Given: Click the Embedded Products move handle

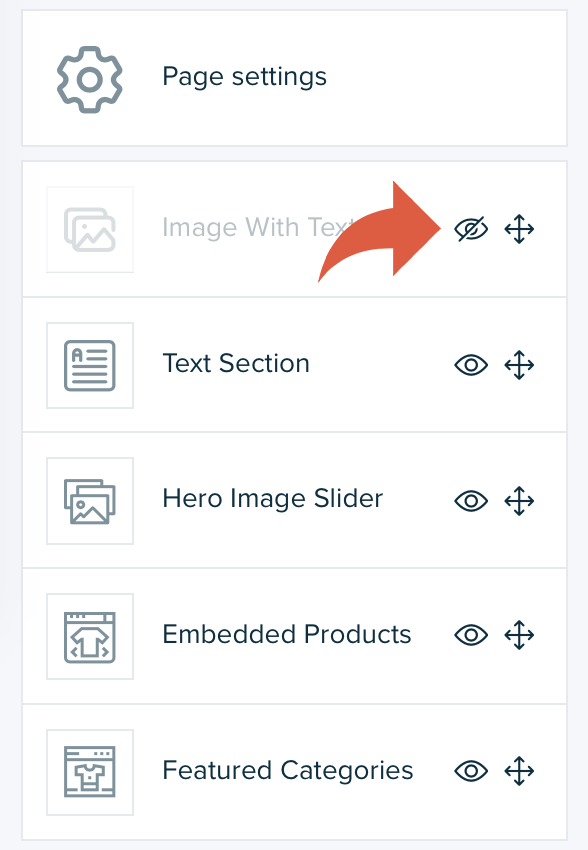Looking at the screenshot, I should pyautogui.click(x=519, y=635).
